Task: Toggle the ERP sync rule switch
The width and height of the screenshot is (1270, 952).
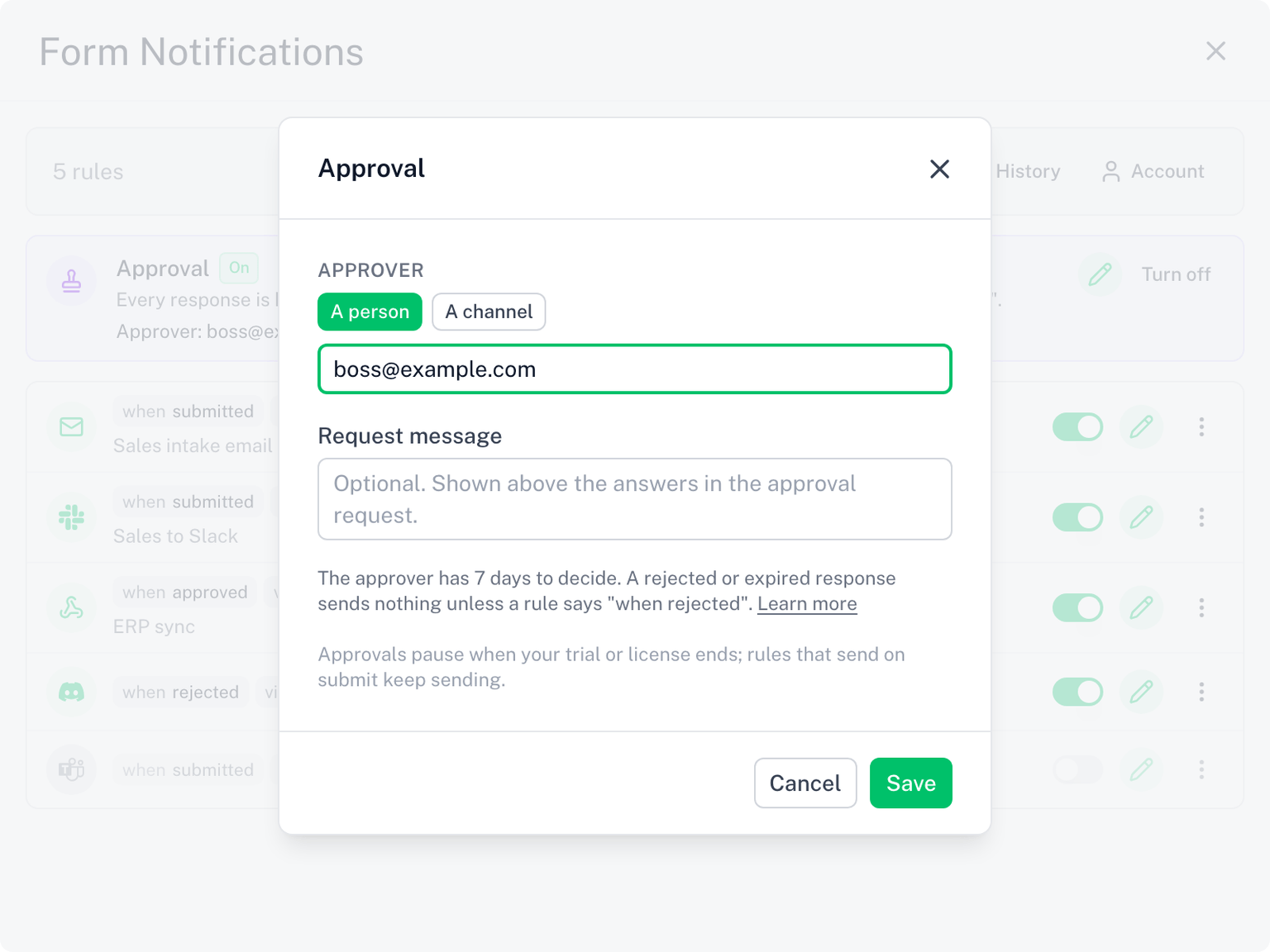Action: coord(1077,608)
